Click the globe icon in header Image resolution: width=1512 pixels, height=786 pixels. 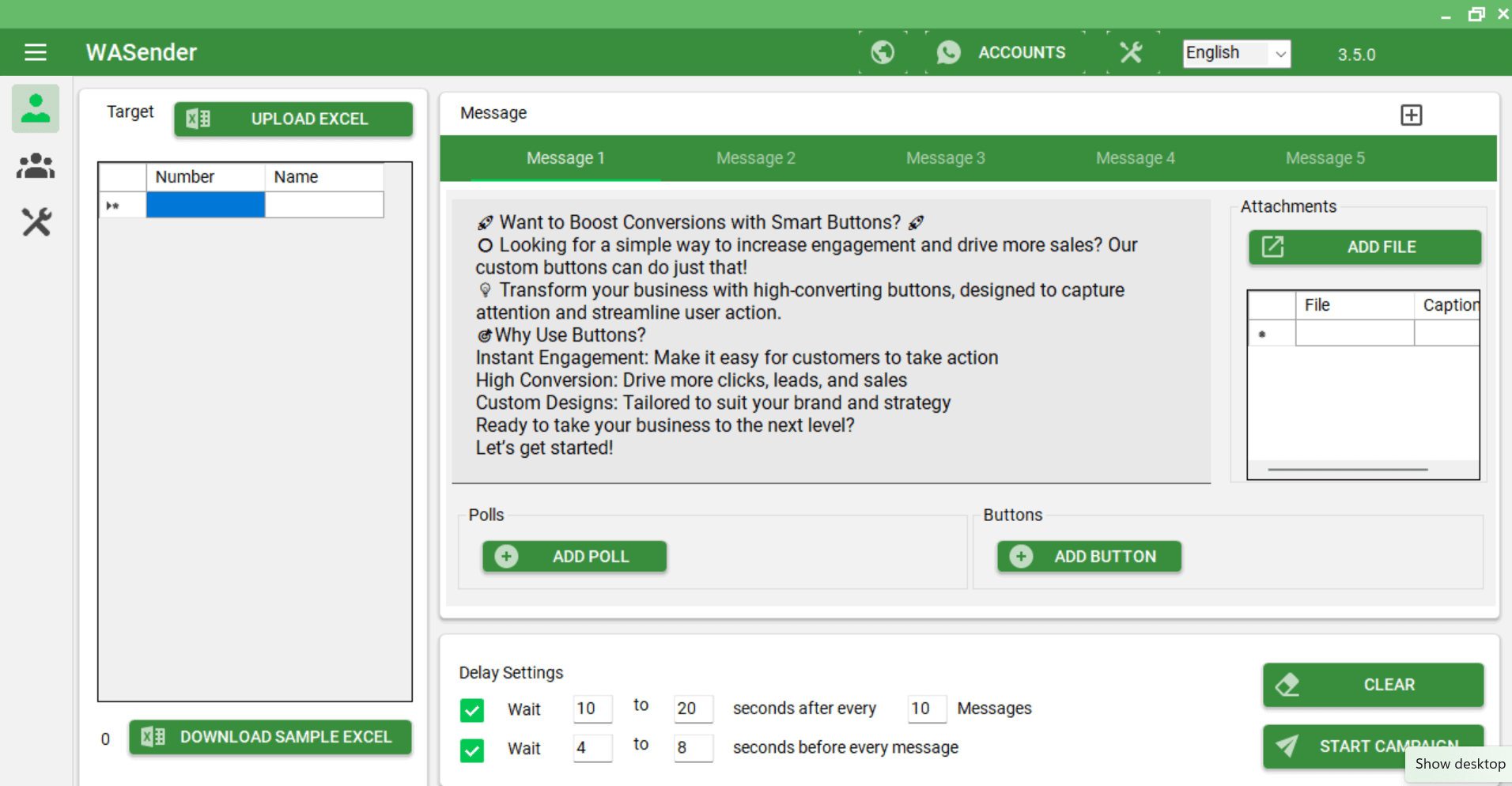pos(883,52)
